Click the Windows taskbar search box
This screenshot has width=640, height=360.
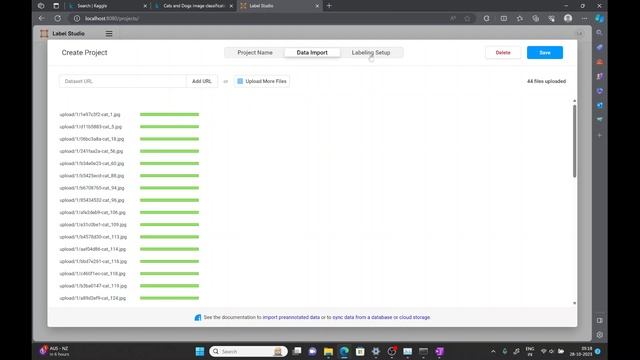(x=248, y=351)
